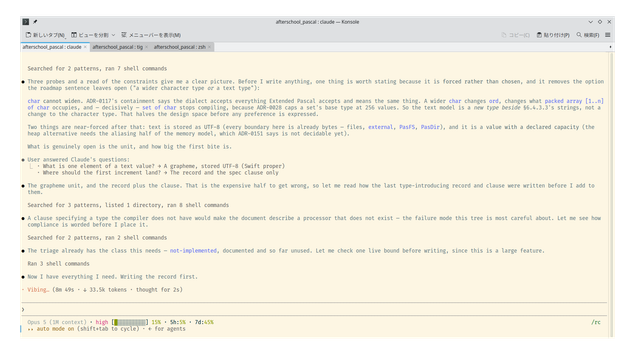The width and height of the screenshot is (635, 362).
Task: Click 'Now I have everything I need' line
Action: pyautogui.click(x=113, y=277)
